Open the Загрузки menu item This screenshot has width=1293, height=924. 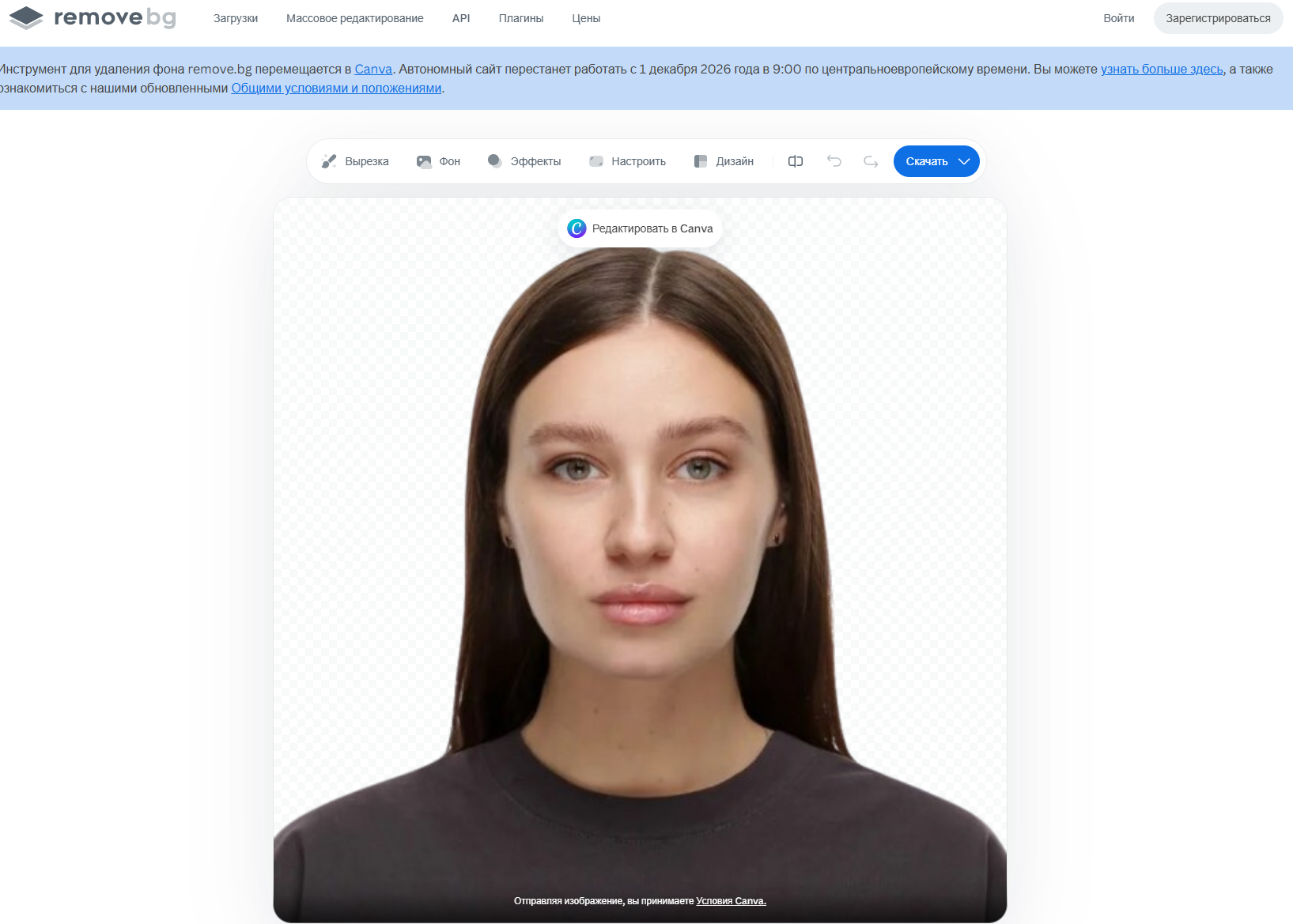click(x=236, y=18)
